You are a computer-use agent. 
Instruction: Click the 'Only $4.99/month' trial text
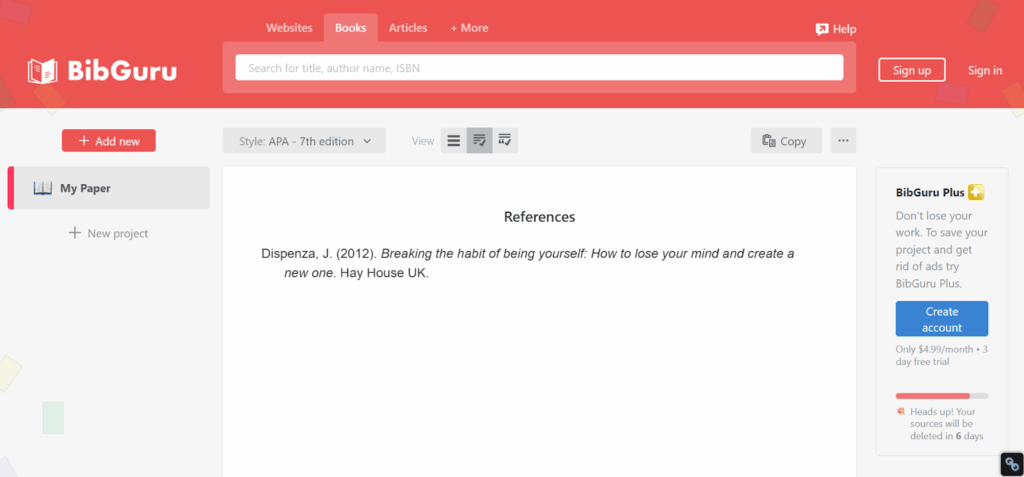coord(942,355)
